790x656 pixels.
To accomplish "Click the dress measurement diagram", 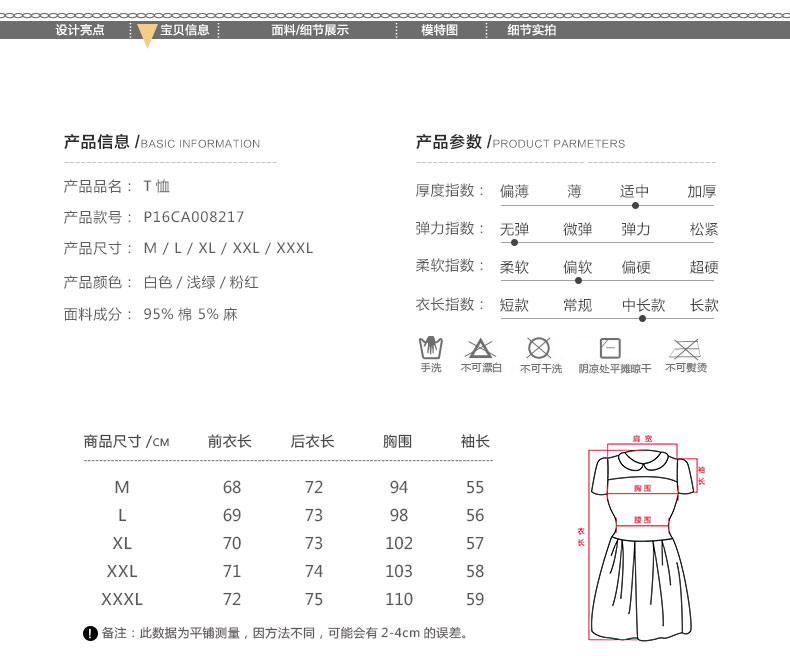I will (642, 538).
